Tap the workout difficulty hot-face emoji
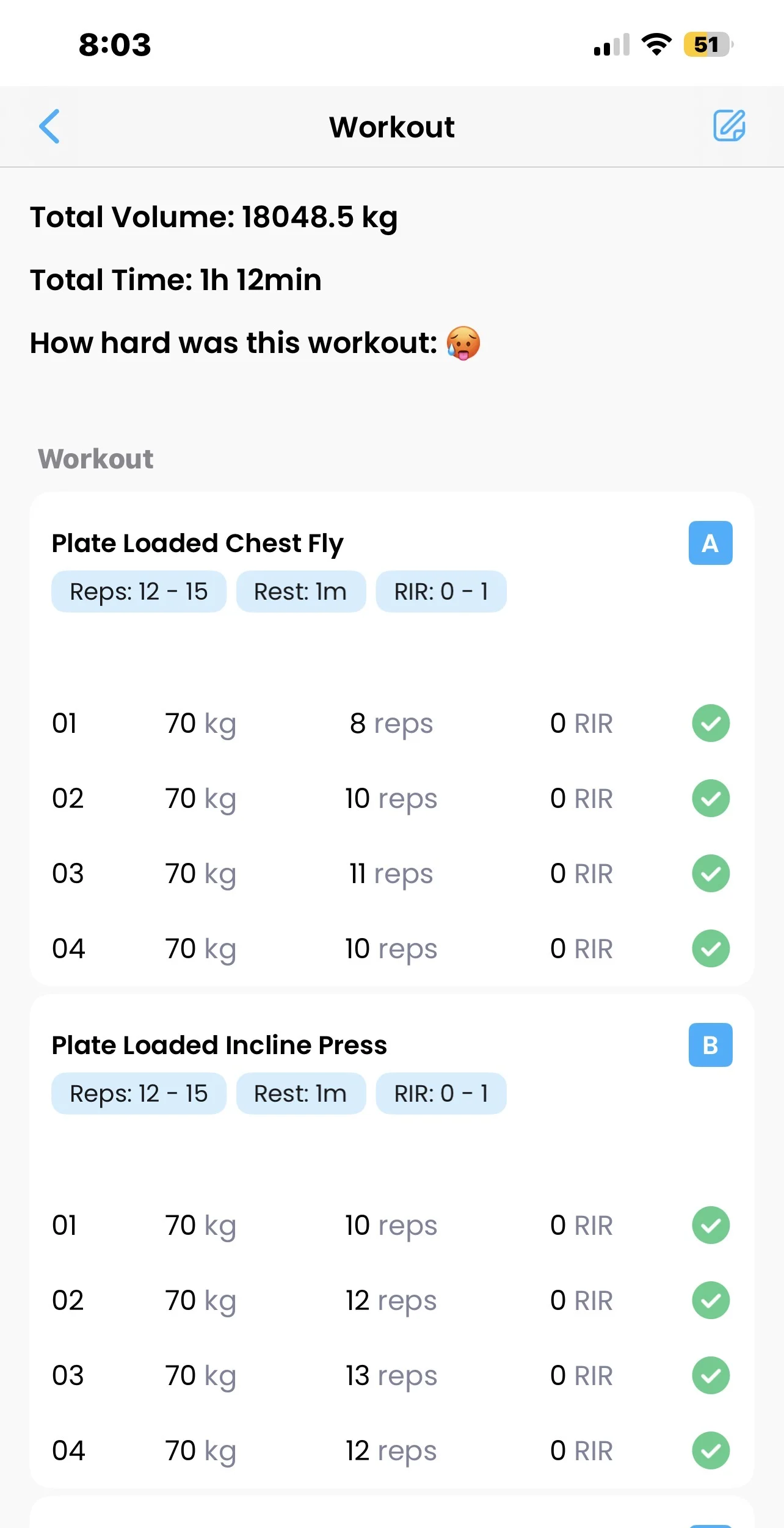This screenshot has height=1528, width=784. [x=463, y=343]
